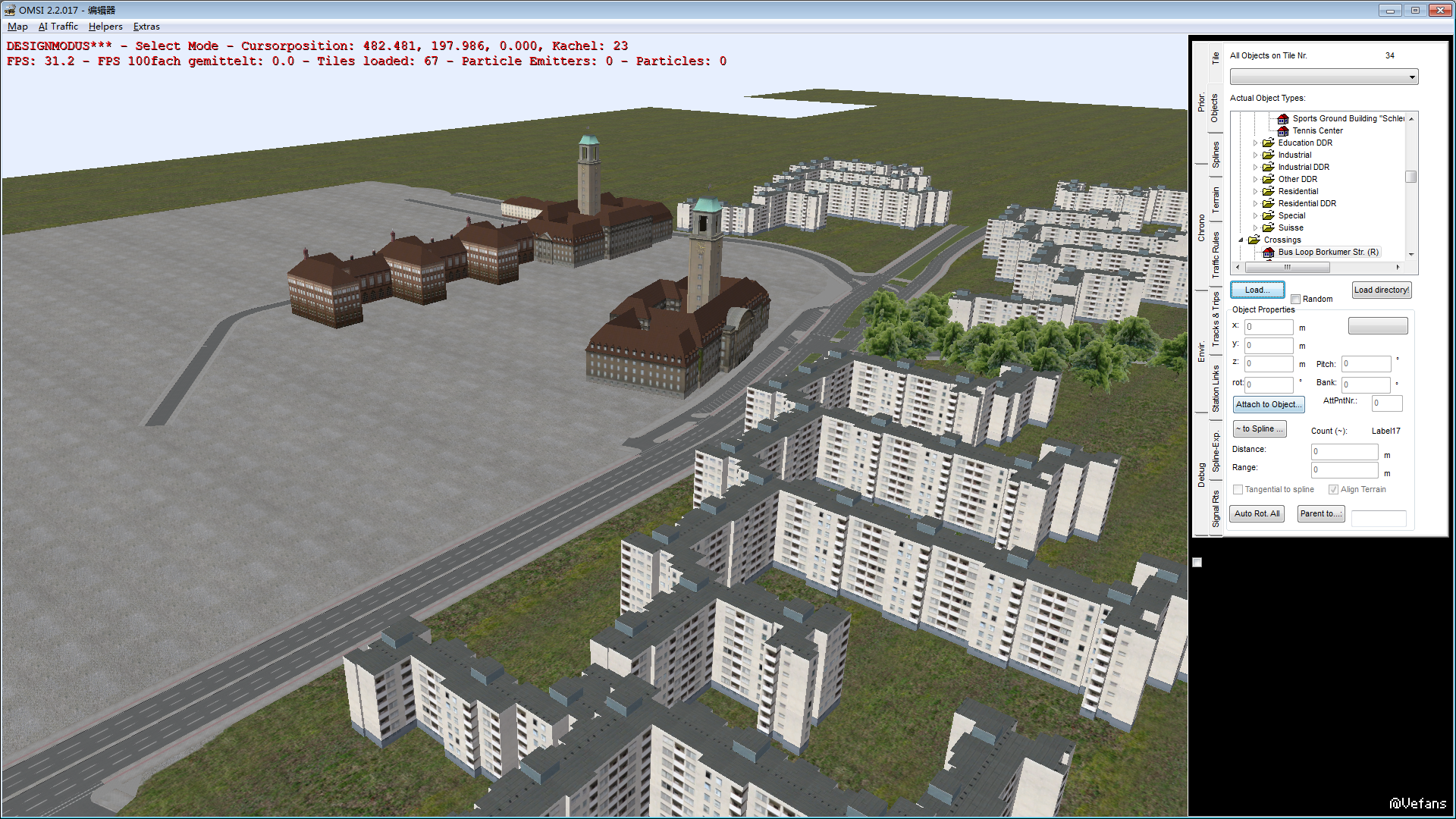
Task: Click the Other DDR folder icon
Action: pyautogui.click(x=1268, y=179)
